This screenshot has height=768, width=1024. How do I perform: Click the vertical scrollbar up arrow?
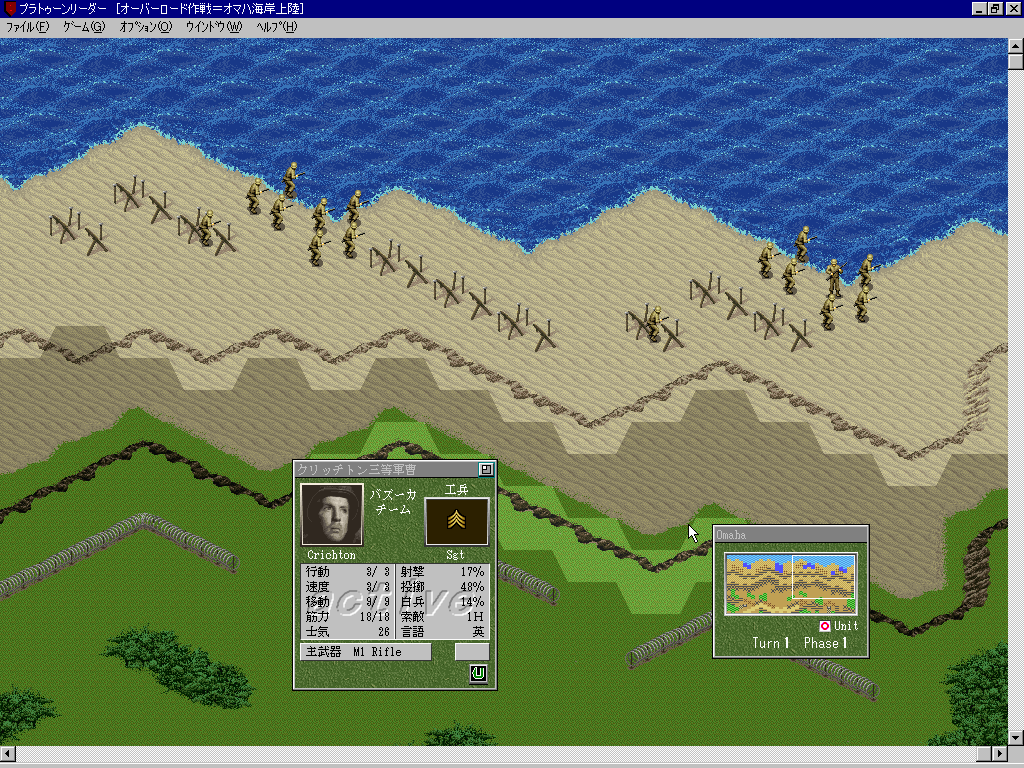click(1016, 46)
